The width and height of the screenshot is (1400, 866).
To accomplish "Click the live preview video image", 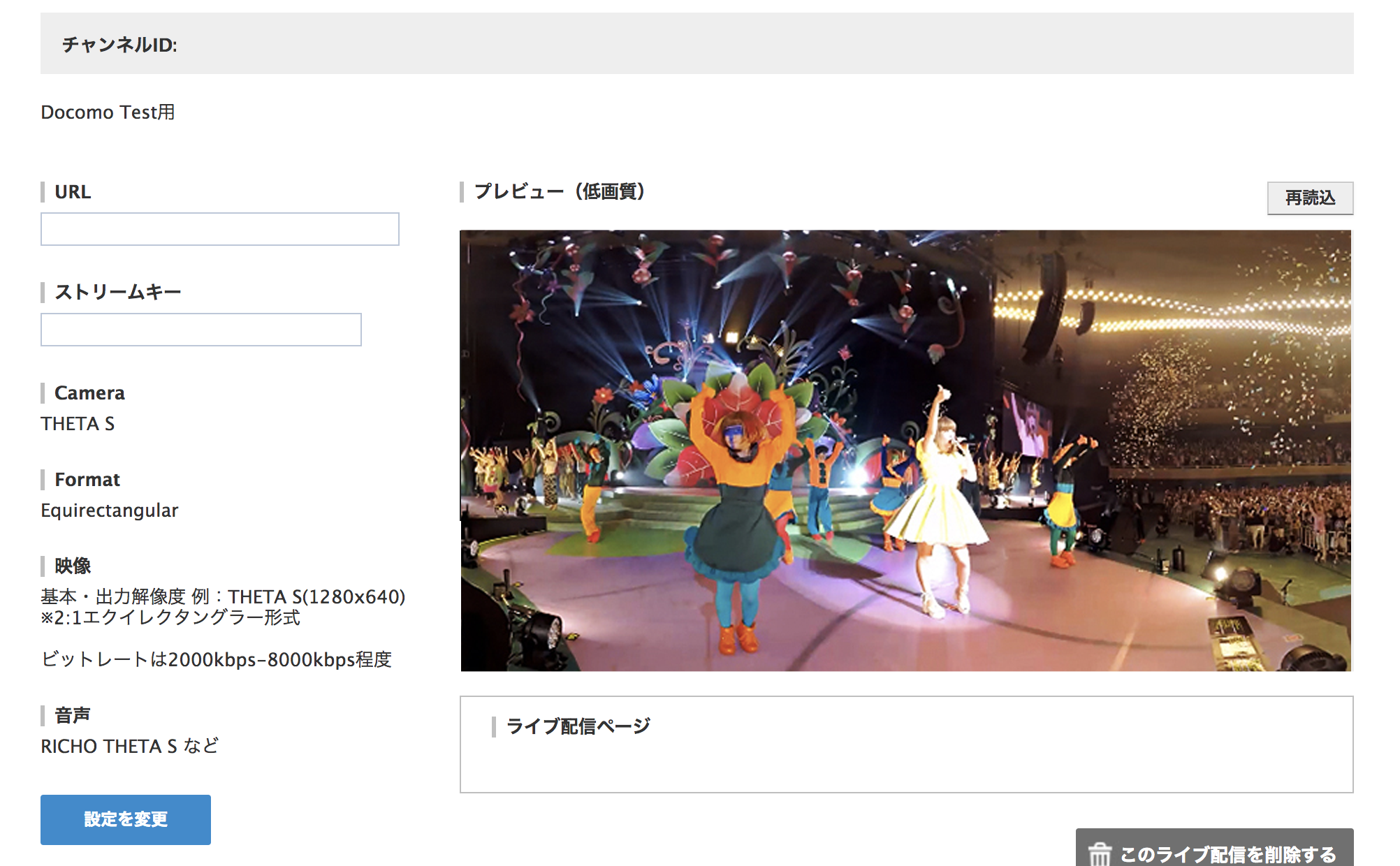I will 906,450.
